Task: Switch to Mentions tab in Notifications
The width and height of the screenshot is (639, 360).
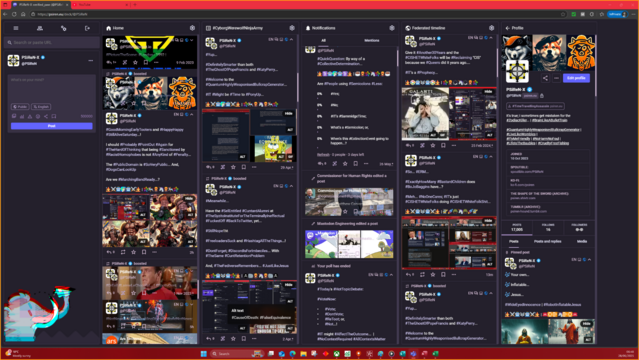Action: [x=372, y=40]
